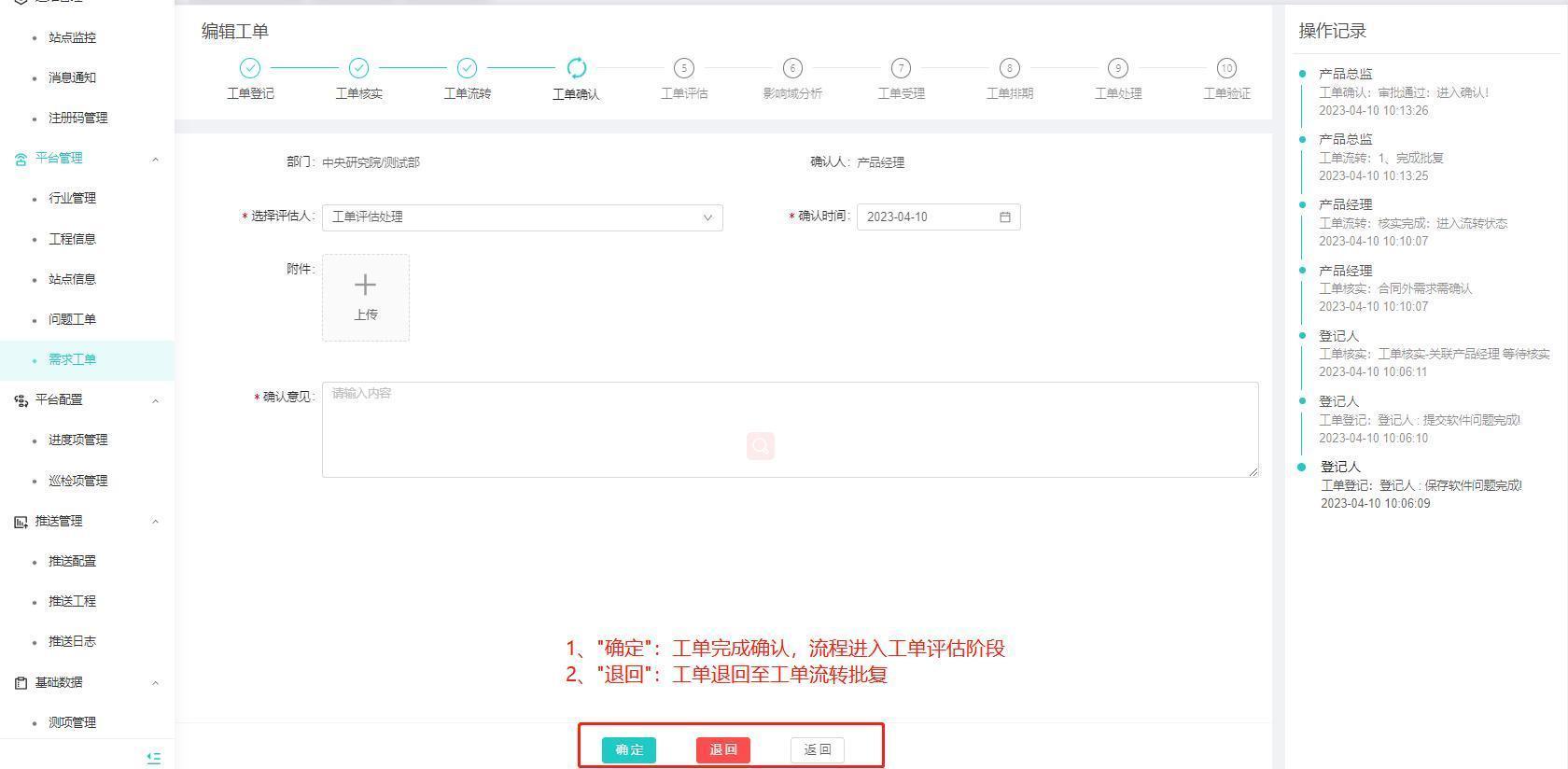Click the 返回 button

click(817, 750)
